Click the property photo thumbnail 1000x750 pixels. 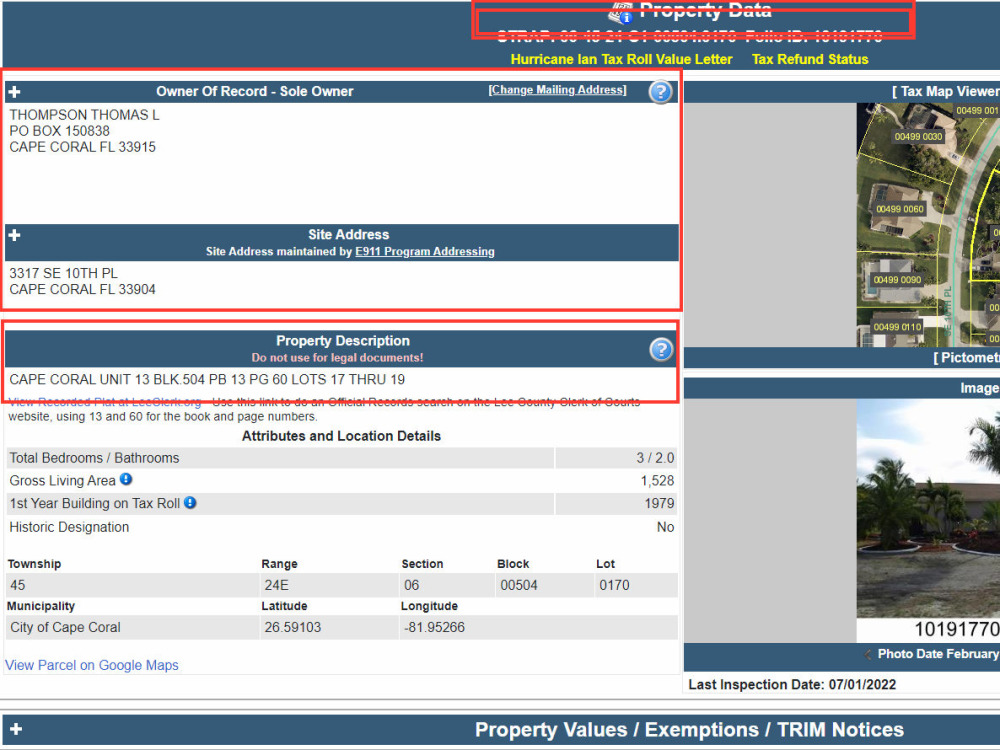pyautogui.click(x=928, y=508)
